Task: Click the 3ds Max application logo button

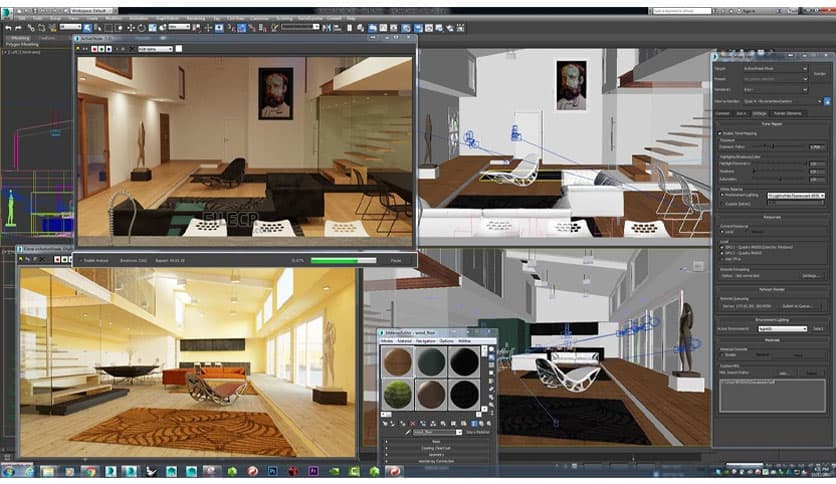Action: coord(6,13)
